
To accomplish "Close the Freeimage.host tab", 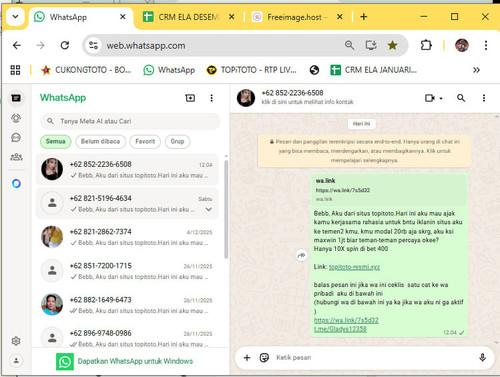I will click(340, 17).
